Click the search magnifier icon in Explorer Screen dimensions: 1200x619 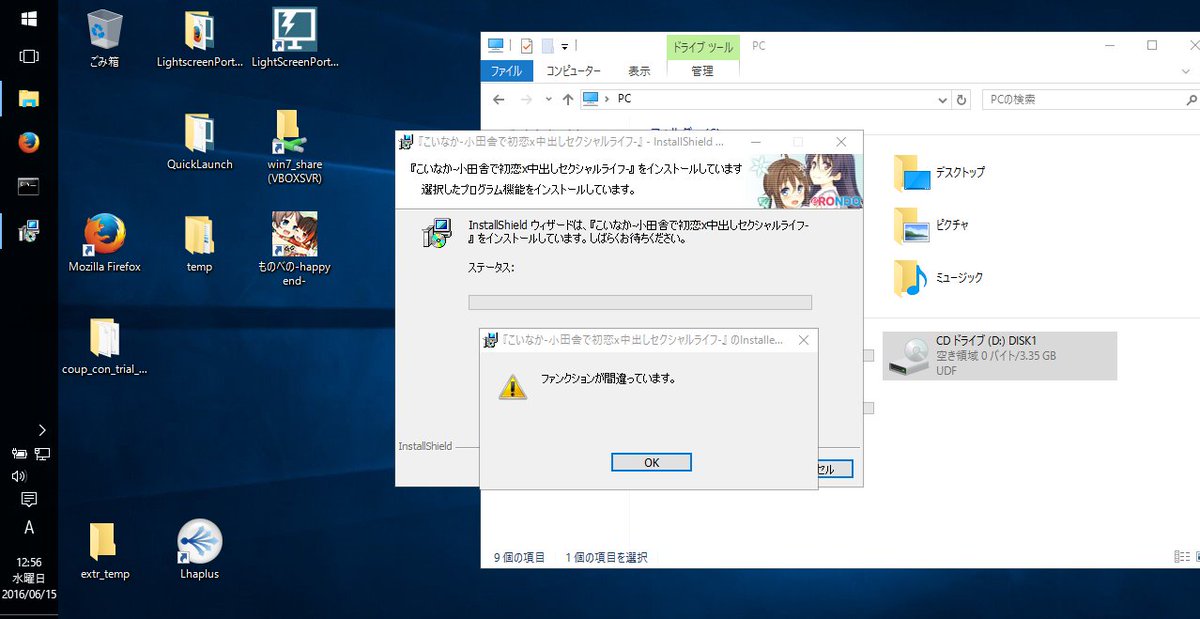pos(1191,100)
